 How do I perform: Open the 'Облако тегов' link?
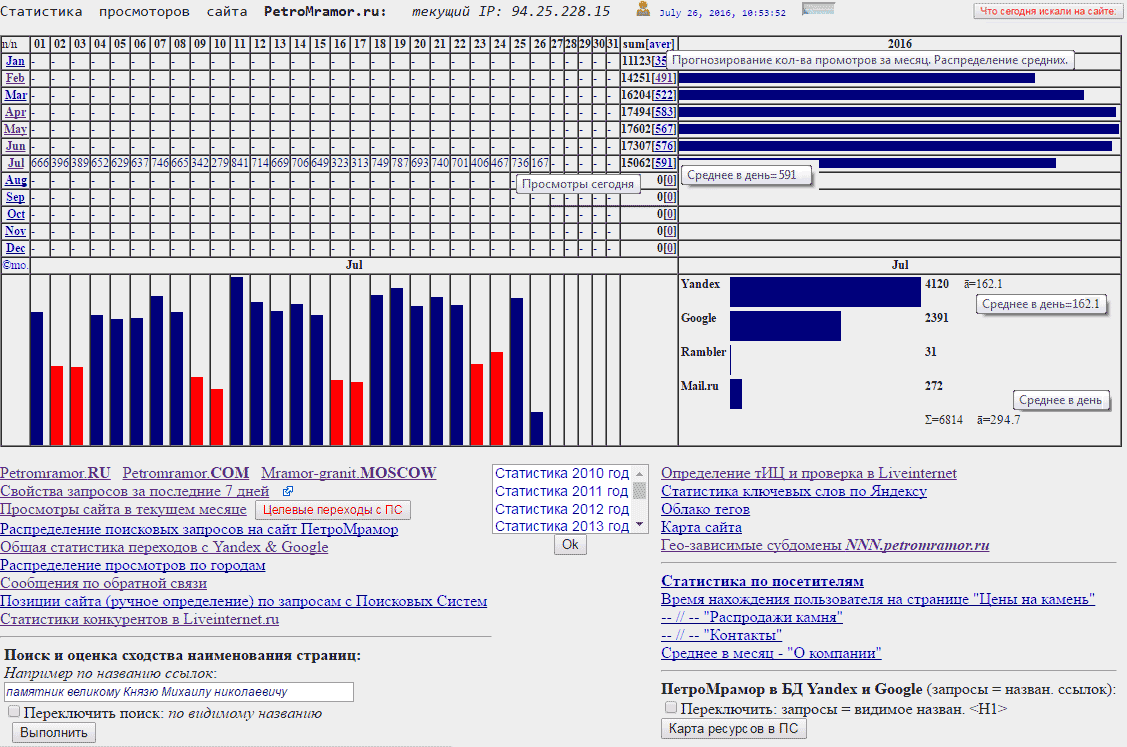tap(705, 509)
